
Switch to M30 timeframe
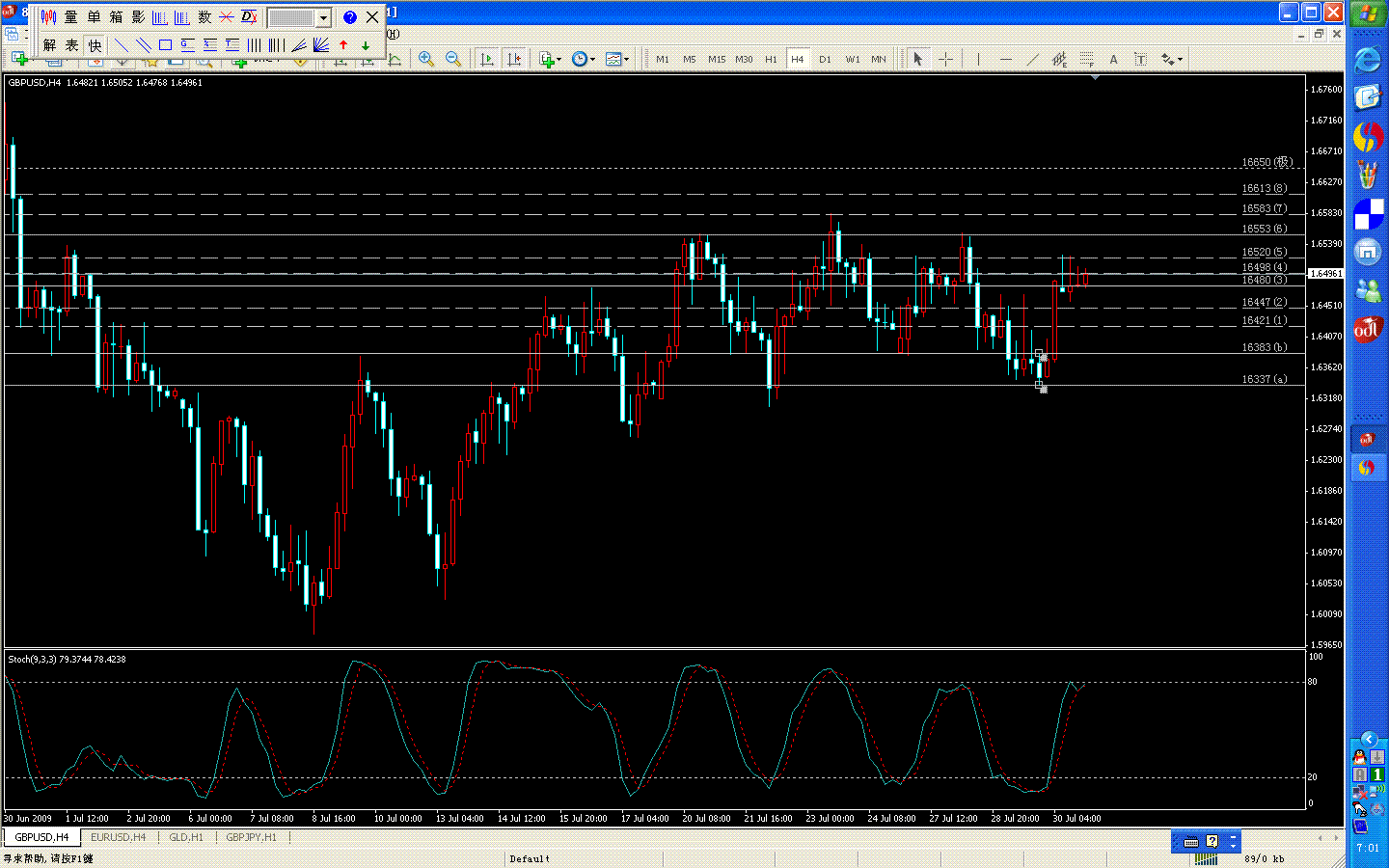click(744, 59)
